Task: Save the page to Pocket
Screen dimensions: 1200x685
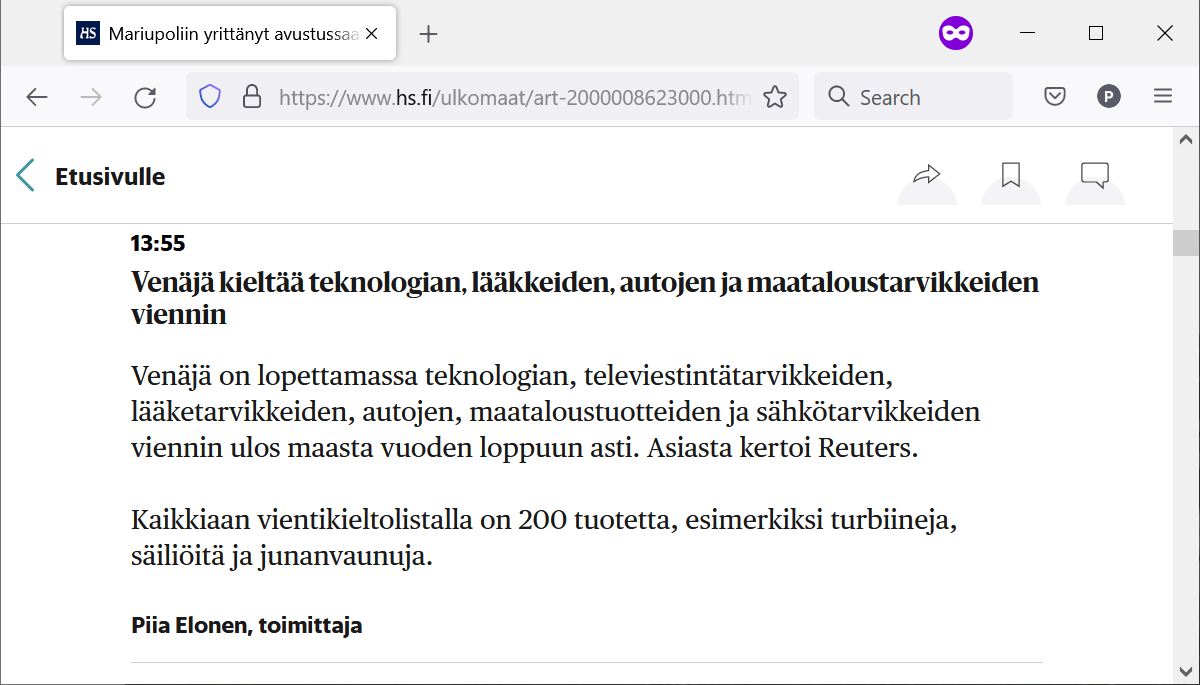Action: (1053, 96)
